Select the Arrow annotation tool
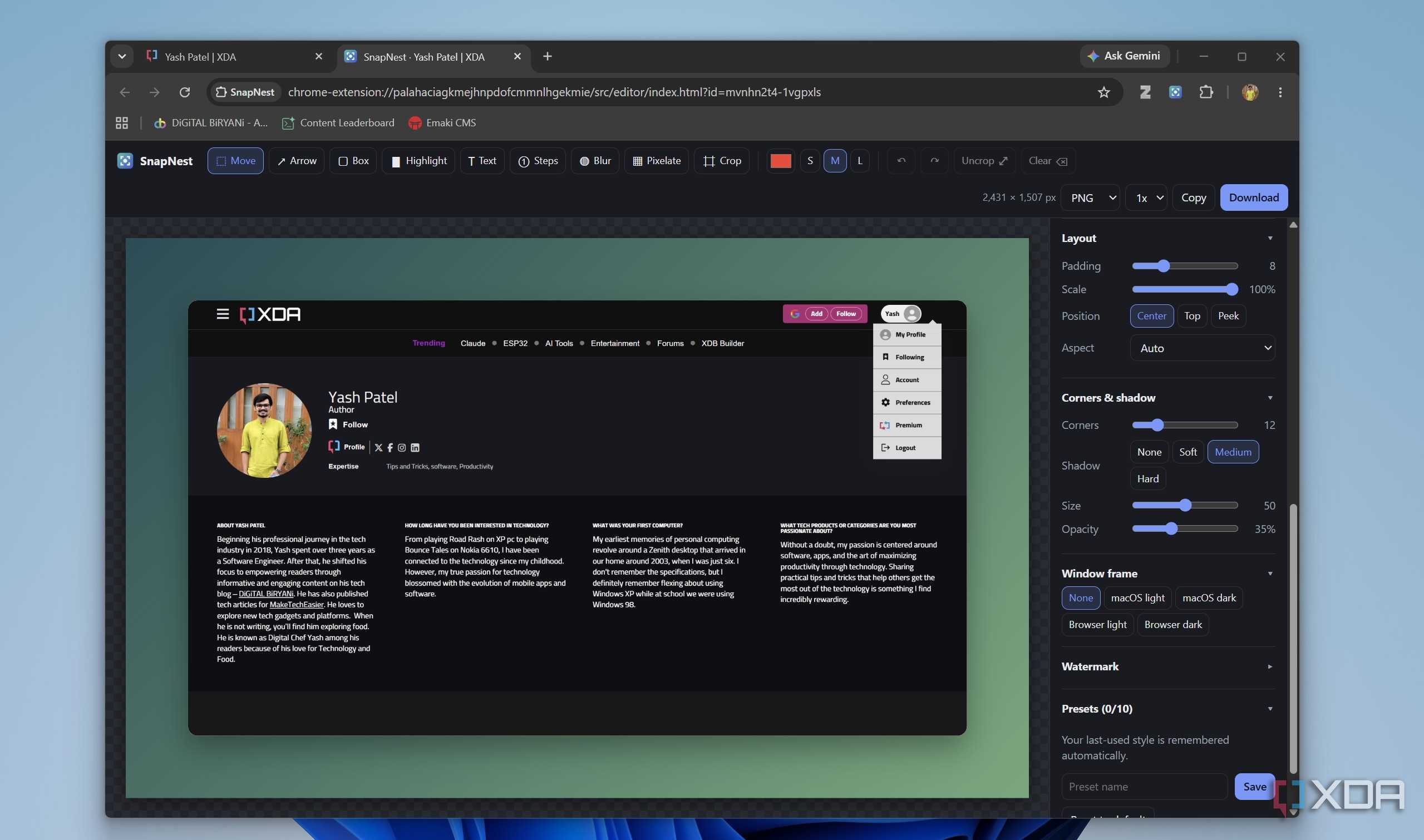This screenshot has height=840, width=1424. click(296, 161)
